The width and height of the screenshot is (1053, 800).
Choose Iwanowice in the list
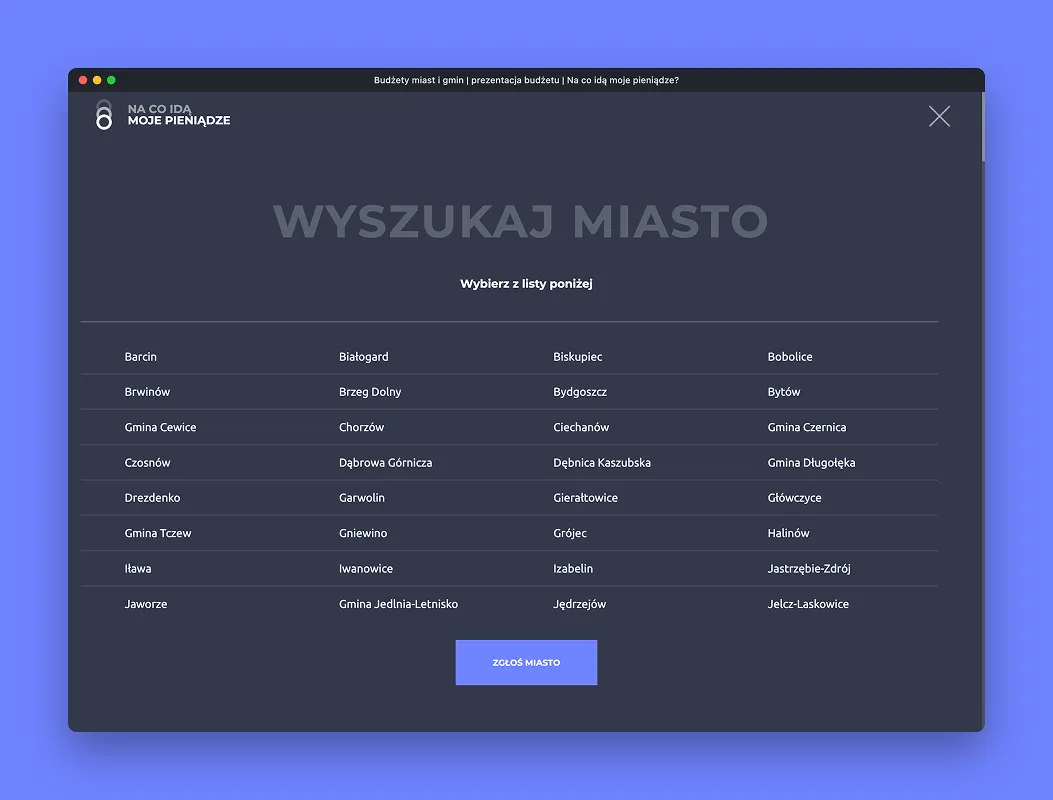pos(365,568)
